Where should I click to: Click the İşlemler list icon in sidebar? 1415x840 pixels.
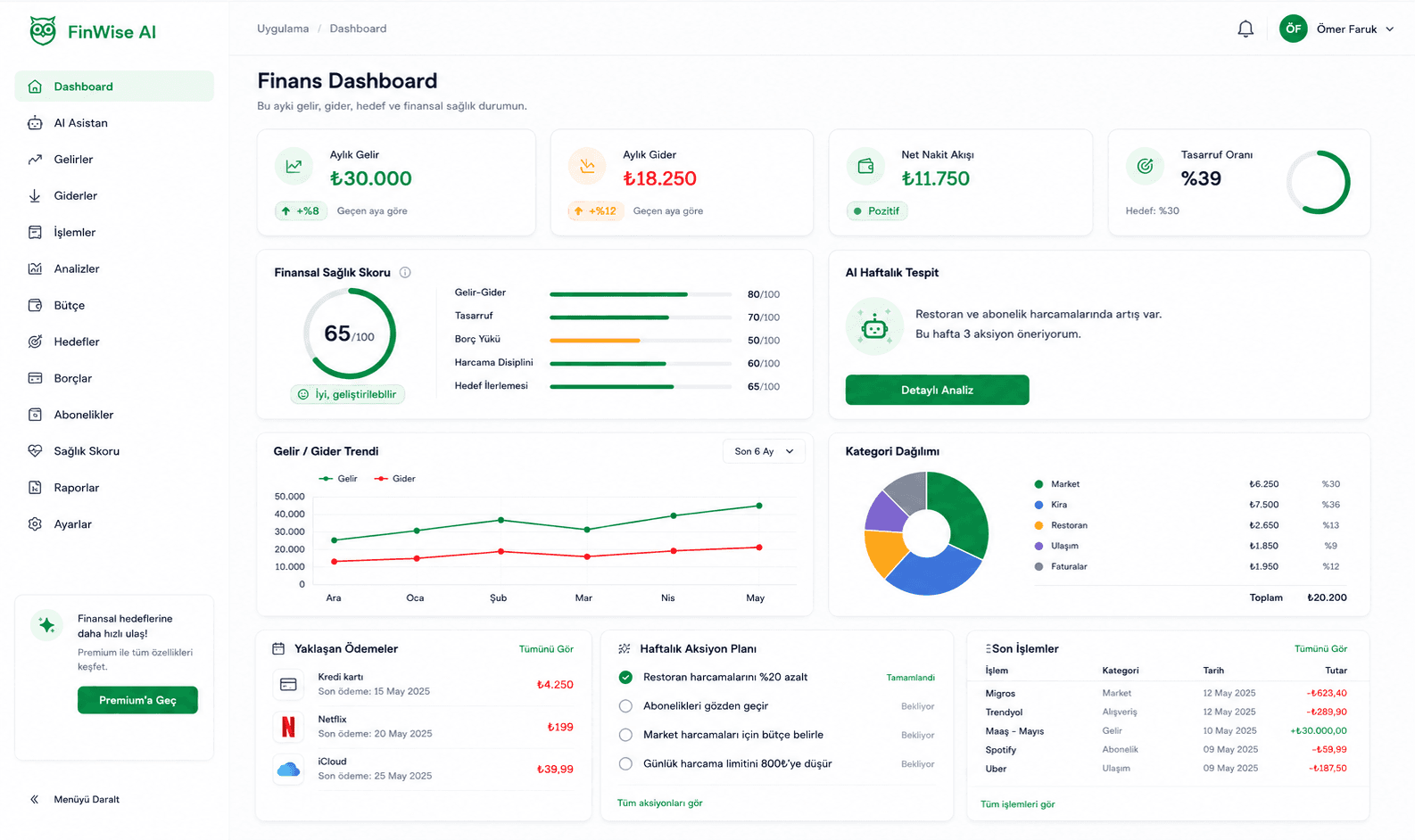pos(35,233)
